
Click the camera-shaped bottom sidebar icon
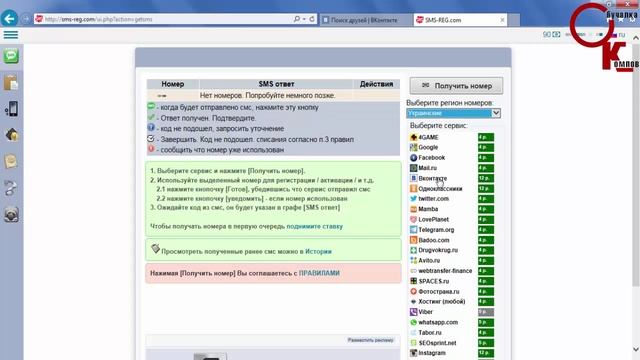pyautogui.click(x=11, y=214)
